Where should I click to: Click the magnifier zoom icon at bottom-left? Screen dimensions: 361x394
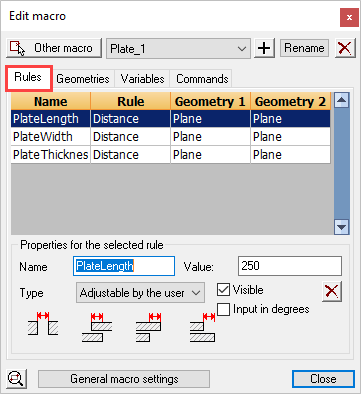click(16, 379)
